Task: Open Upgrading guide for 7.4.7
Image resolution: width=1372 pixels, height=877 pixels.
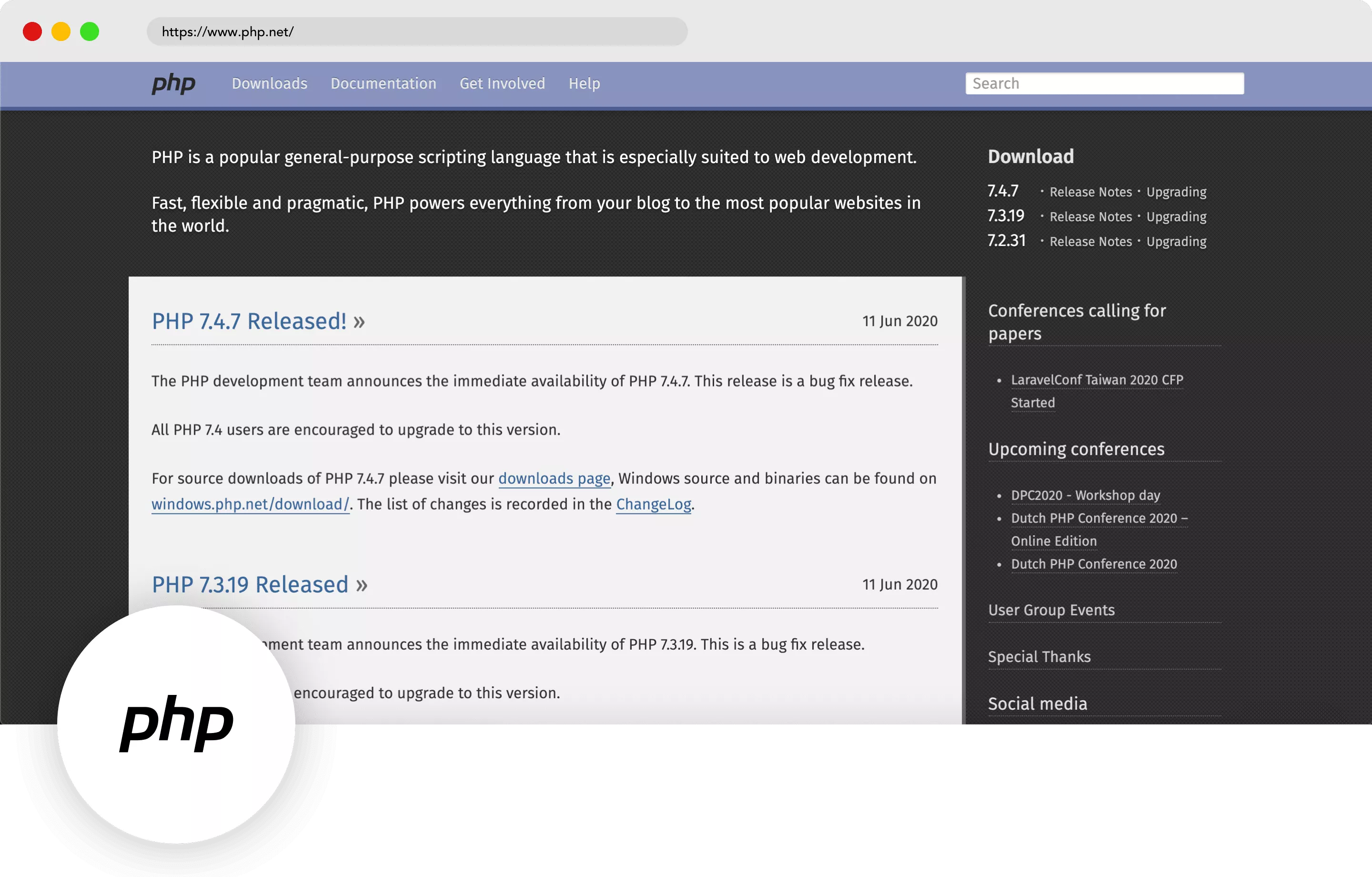Action: point(1176,192)
